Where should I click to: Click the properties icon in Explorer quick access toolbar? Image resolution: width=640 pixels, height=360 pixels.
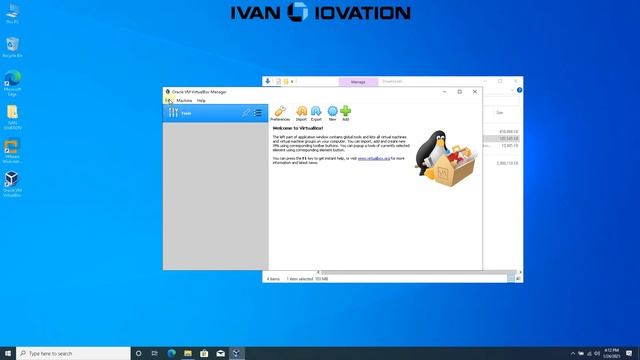(x=278, y=82)
